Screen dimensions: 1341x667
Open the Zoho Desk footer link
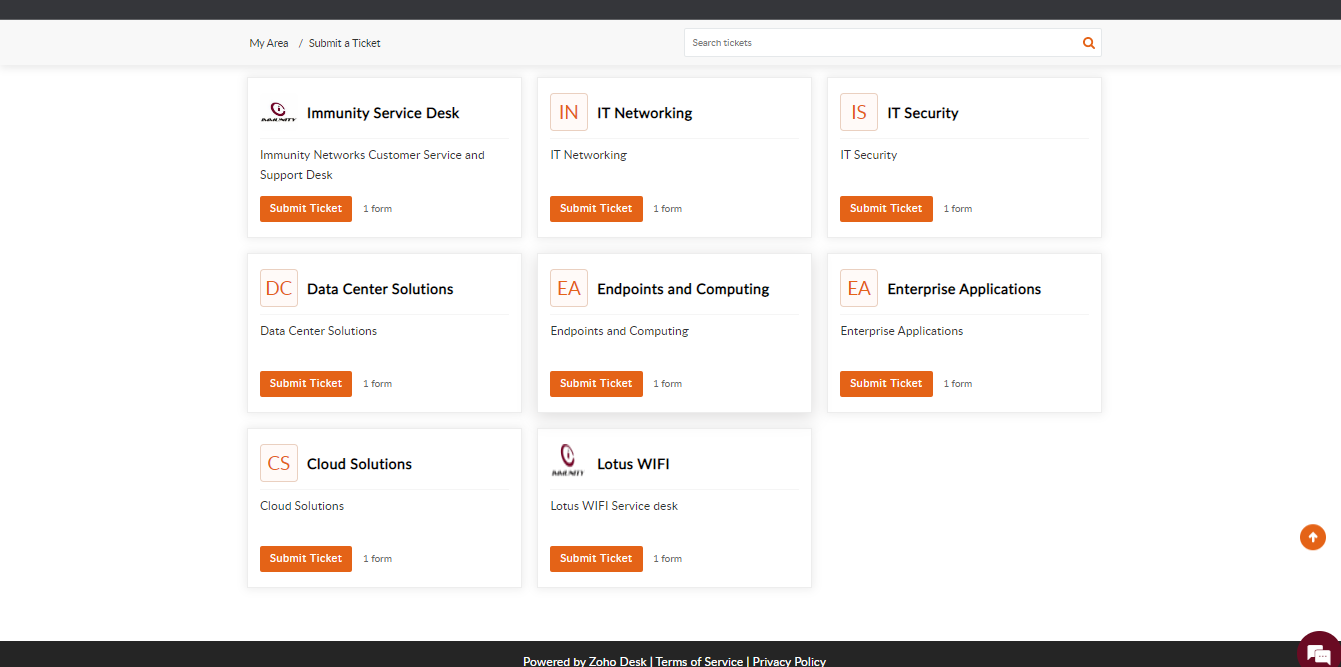(x=618, y=661)
